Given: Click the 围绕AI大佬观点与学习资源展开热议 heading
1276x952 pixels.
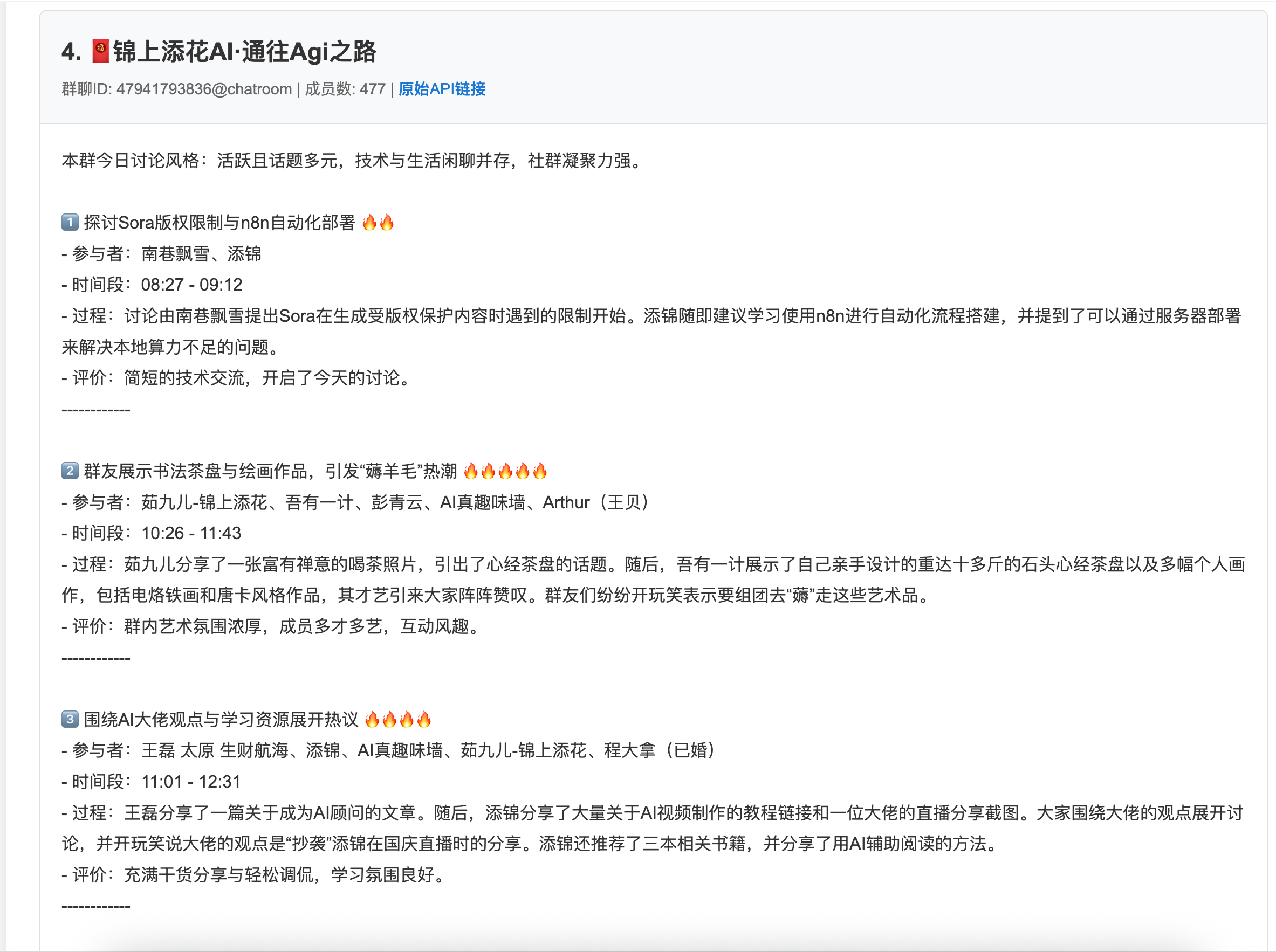Looking at the screenshot, I should (x=221, y=719).
